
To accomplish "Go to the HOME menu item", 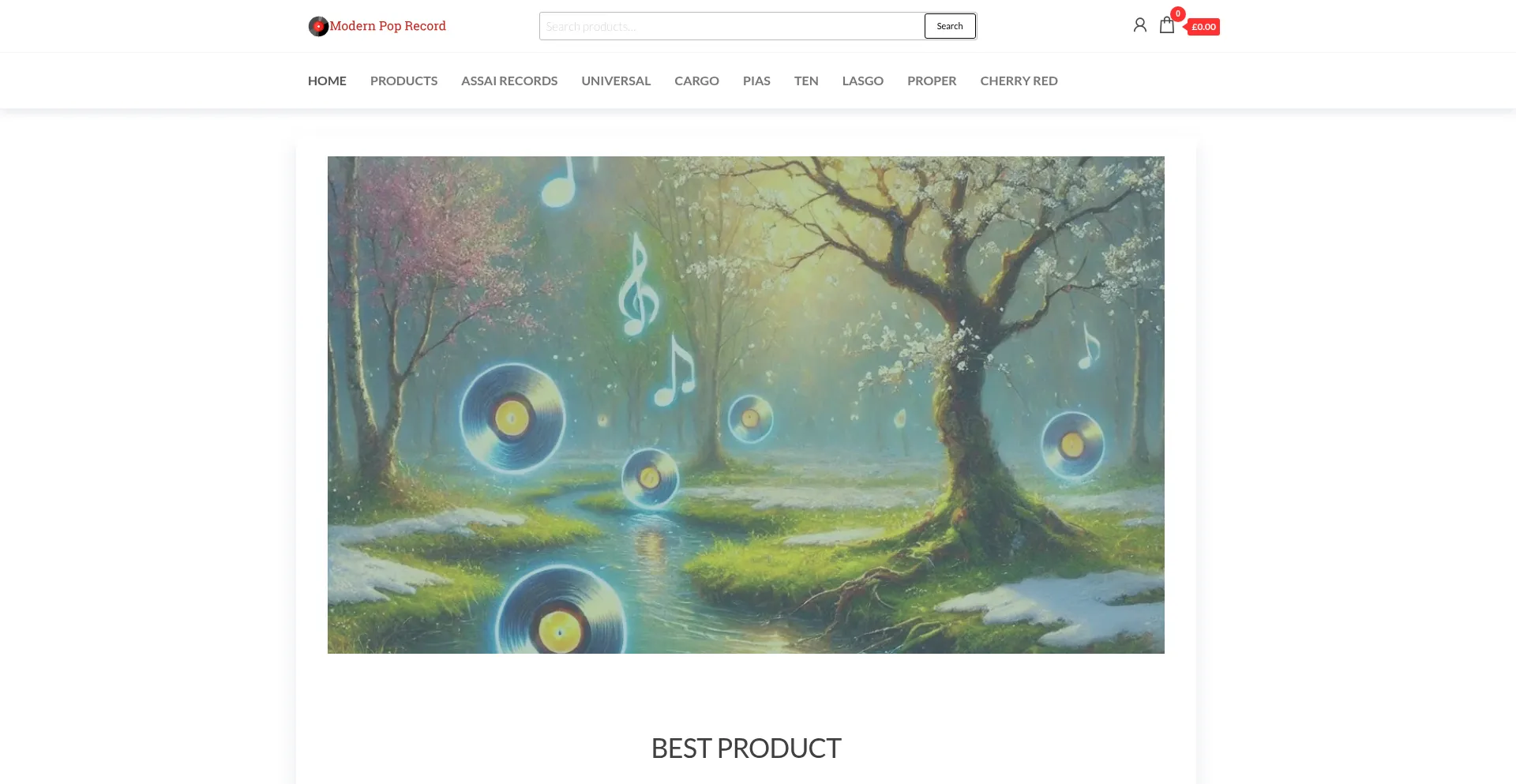I will click(327, 81).
